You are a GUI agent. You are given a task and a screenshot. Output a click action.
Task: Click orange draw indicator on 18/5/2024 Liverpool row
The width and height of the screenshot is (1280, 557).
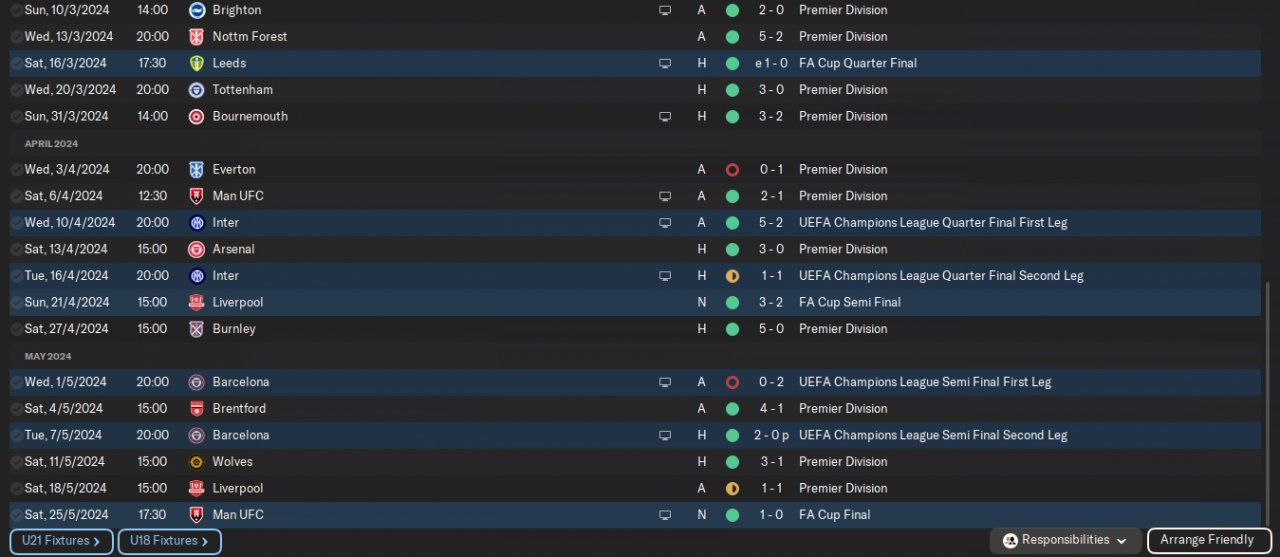coord(732,489)
